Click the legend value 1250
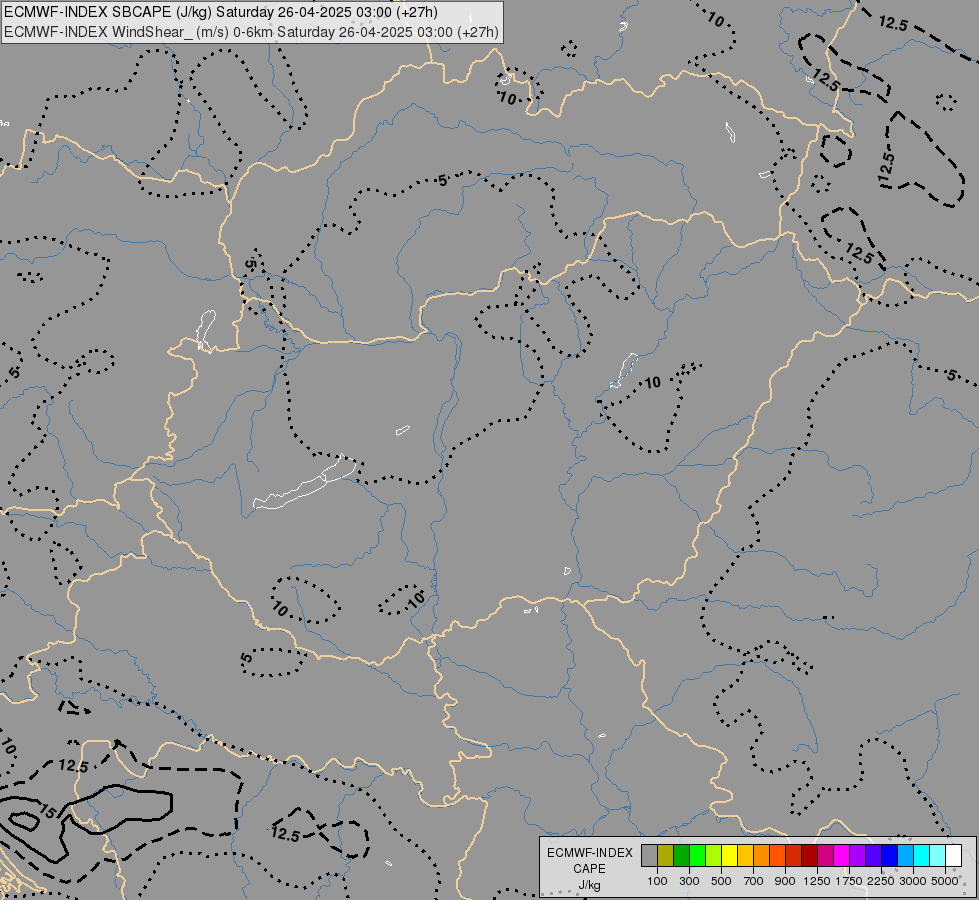979x900 pixels. [x=817, y=881]
